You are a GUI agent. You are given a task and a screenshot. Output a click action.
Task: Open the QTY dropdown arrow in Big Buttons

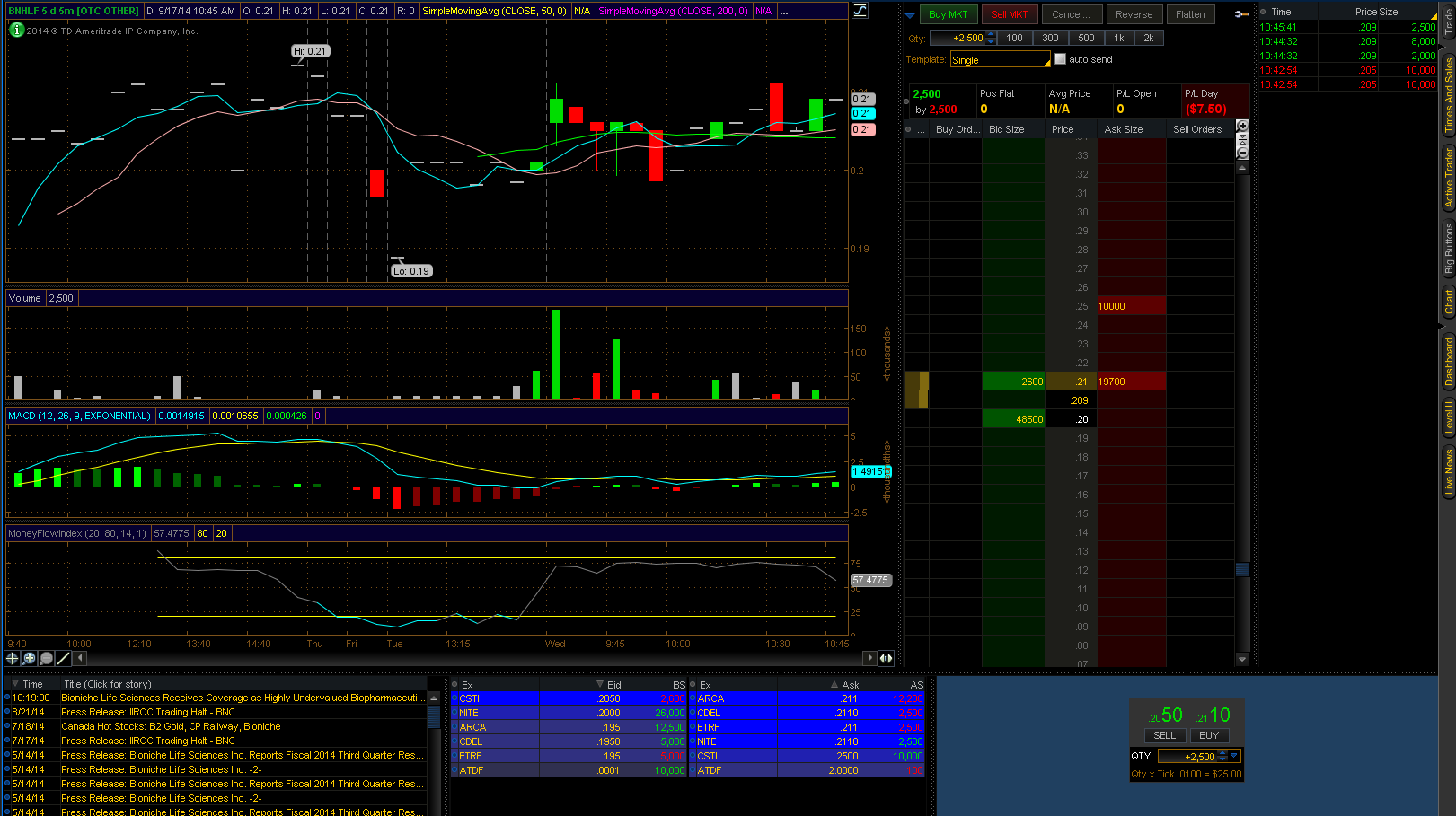1234,756
